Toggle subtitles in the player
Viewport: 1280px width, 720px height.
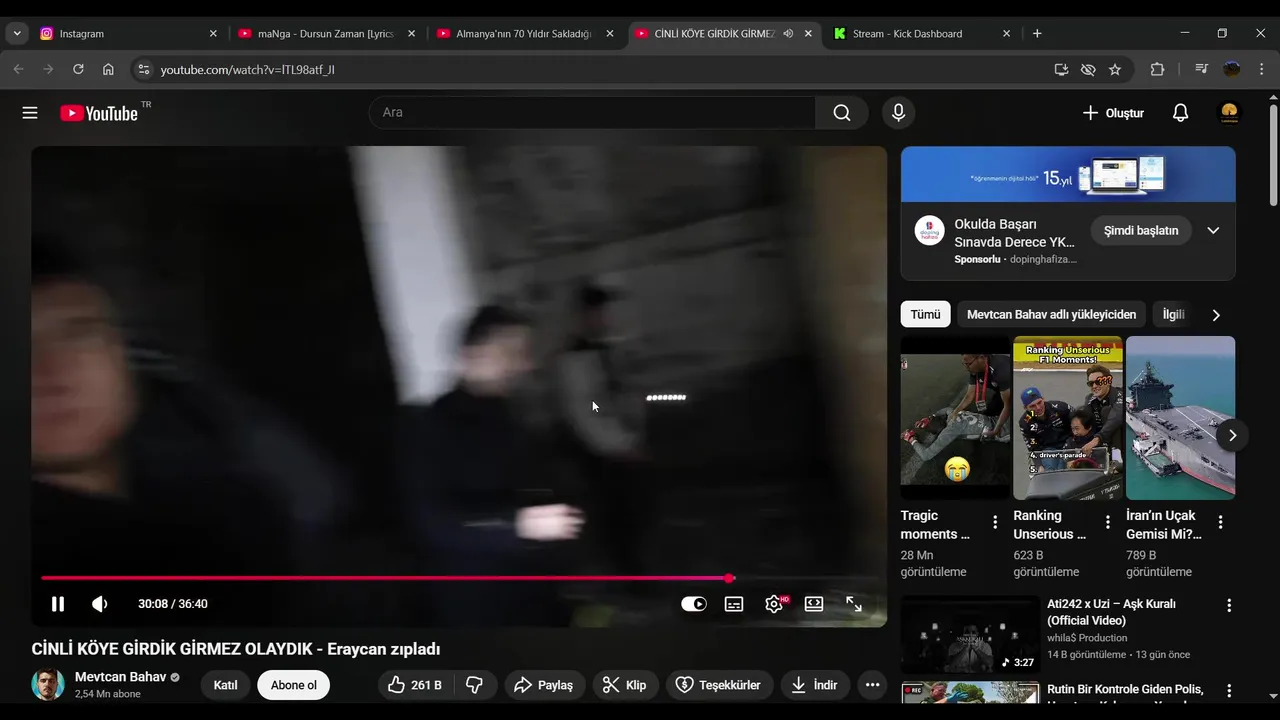tap(734, 604)
